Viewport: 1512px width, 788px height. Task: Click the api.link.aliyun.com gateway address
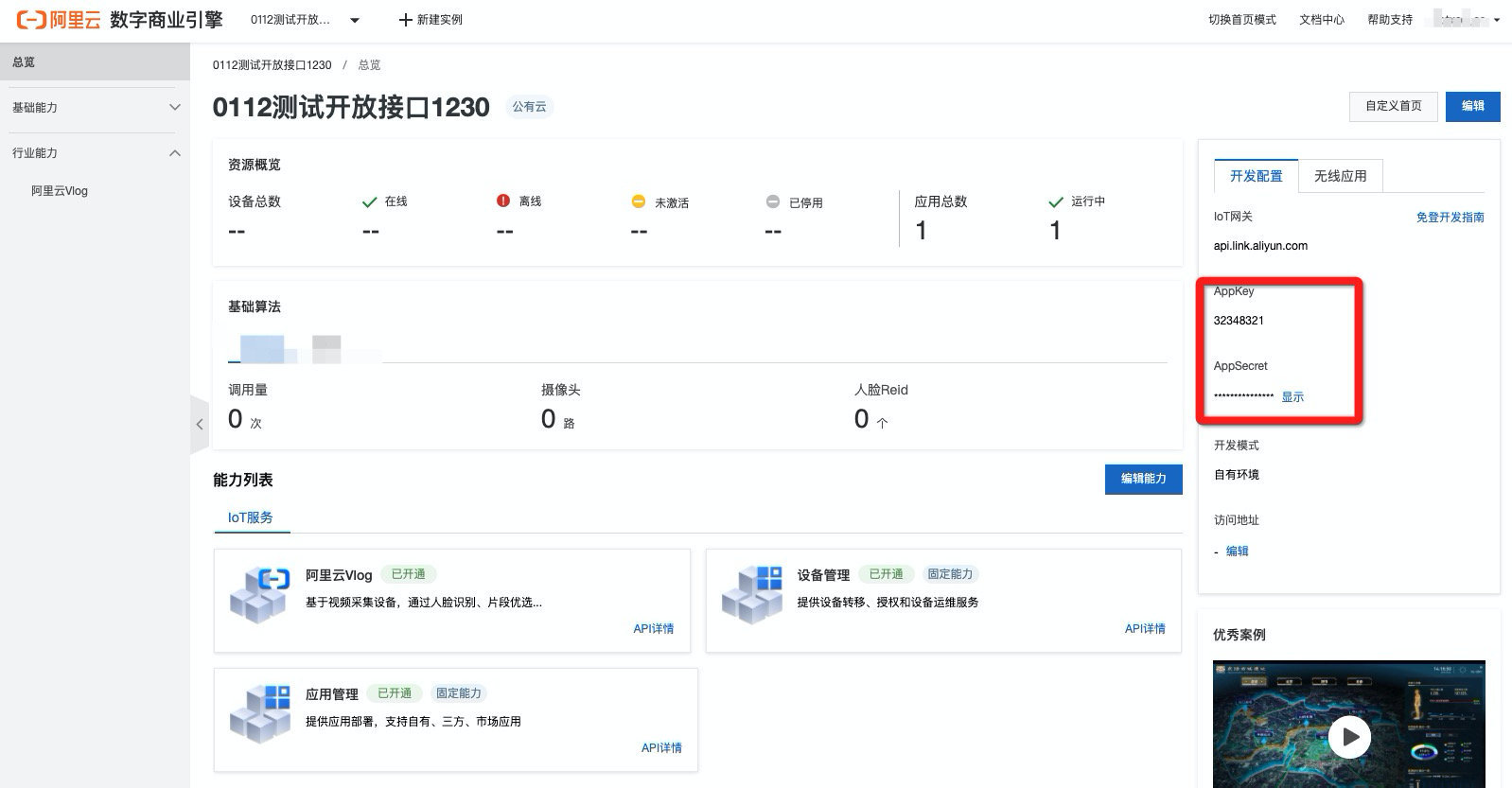coord(1260,246)
